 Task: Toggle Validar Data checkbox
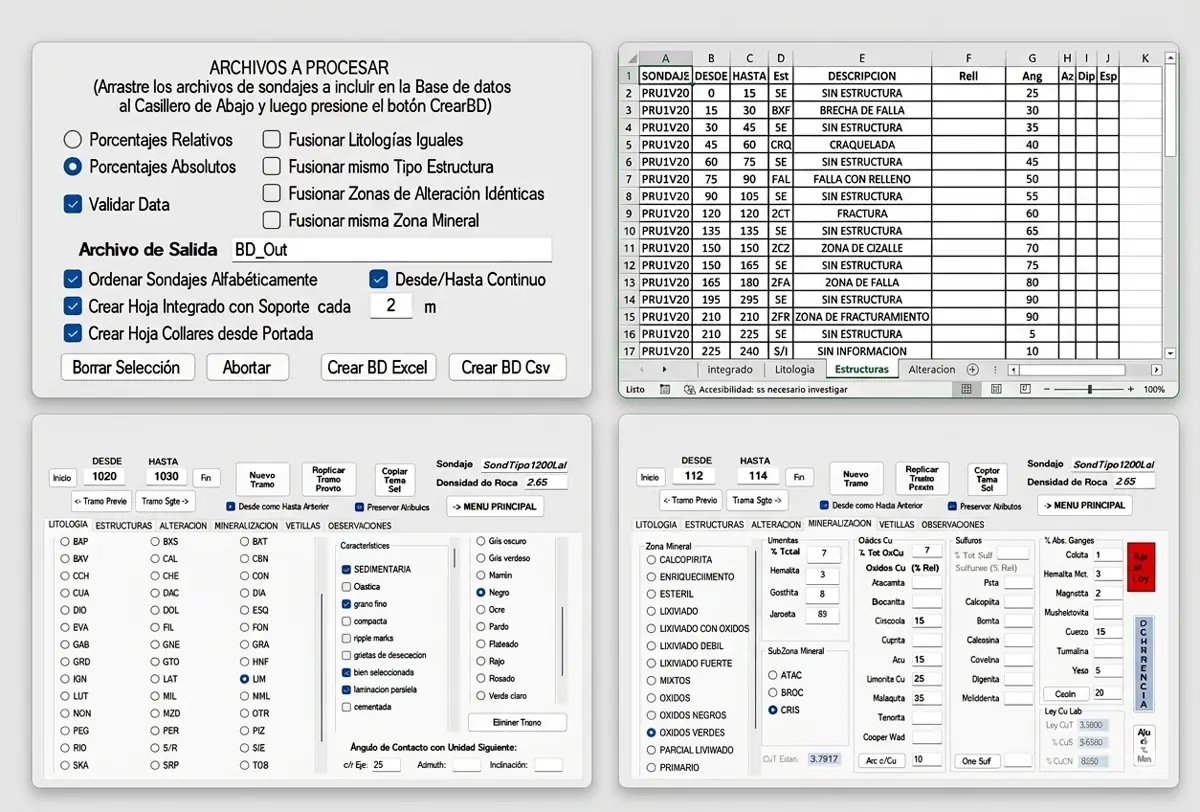click(x=73, y=204)
